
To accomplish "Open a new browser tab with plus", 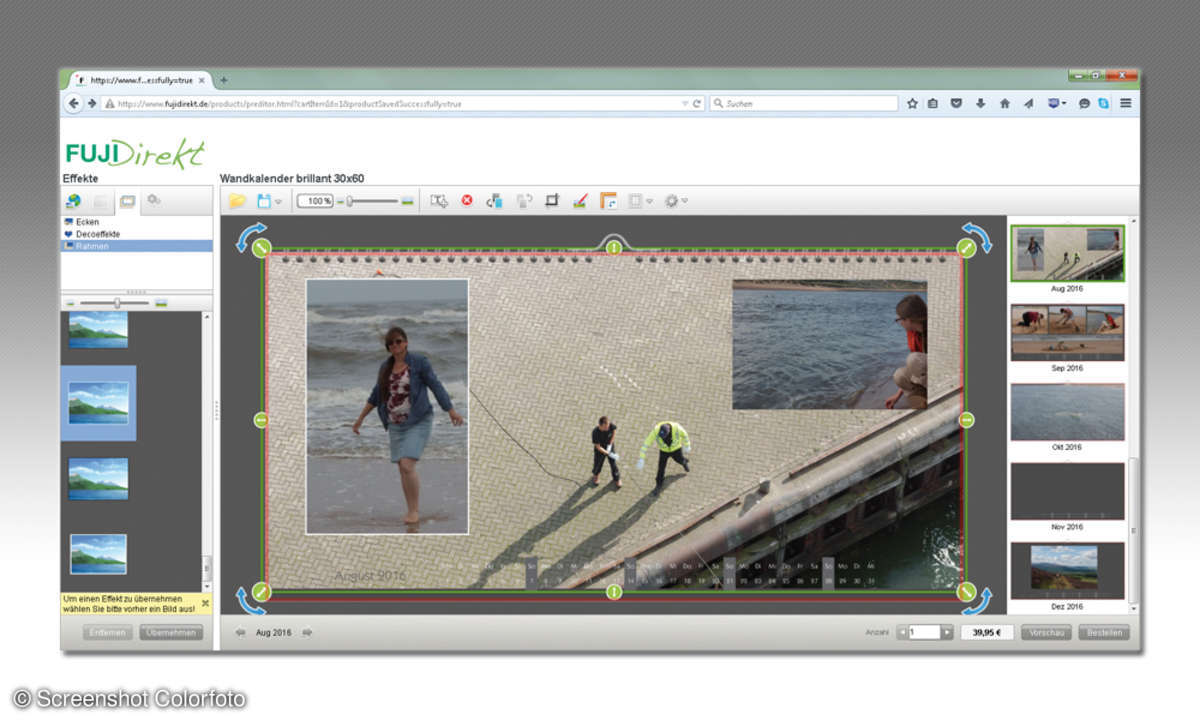I will tap(223, 80).
